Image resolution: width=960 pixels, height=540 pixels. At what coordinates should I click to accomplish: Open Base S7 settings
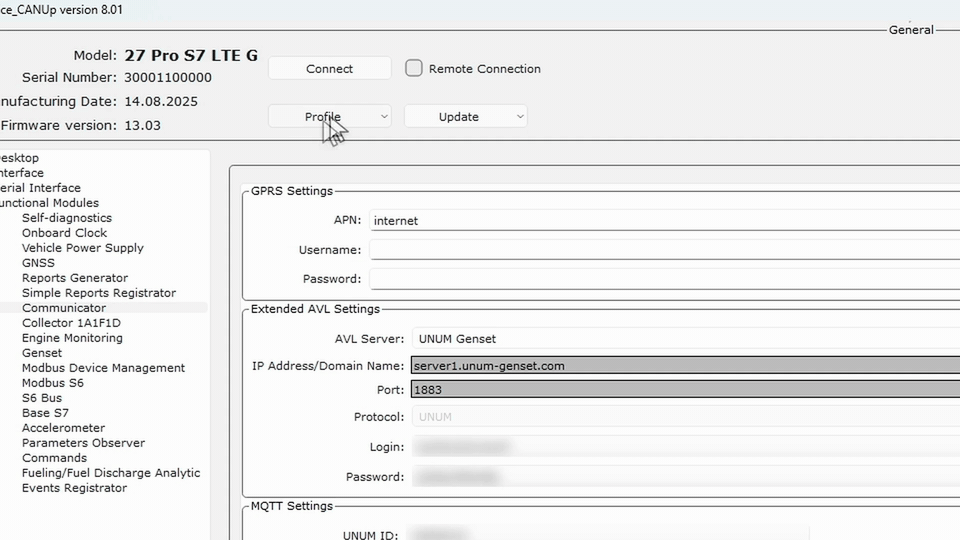point(45,413)
